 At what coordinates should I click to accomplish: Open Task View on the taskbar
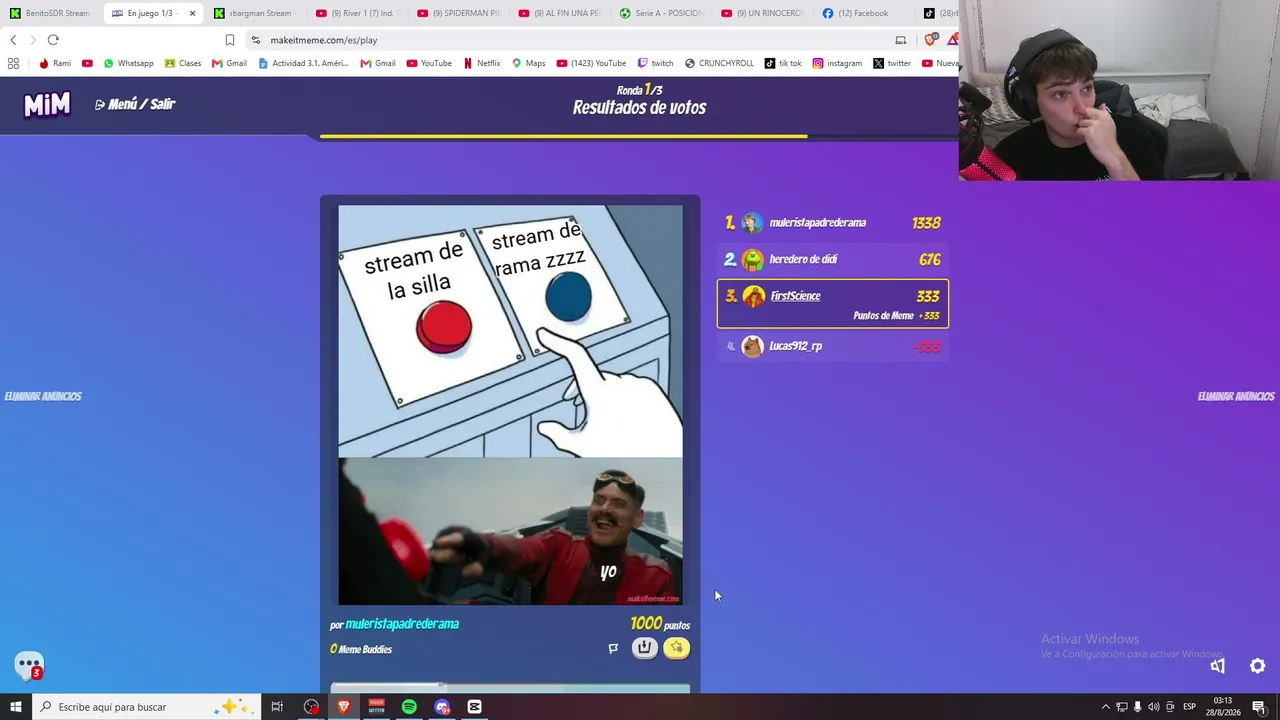pos(277,707)
